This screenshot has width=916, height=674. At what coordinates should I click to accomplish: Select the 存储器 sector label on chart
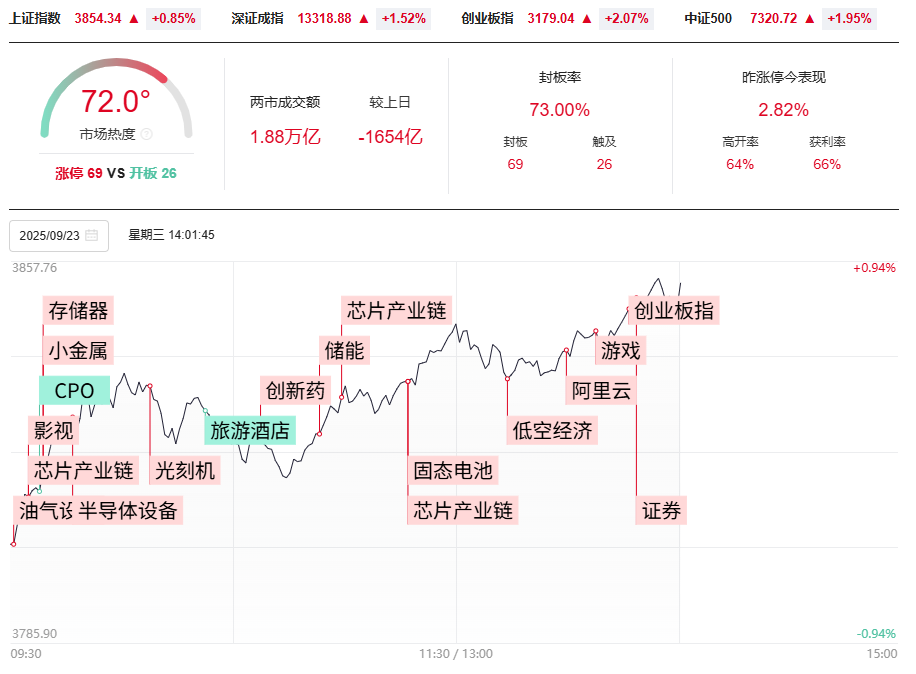(78, 311)
